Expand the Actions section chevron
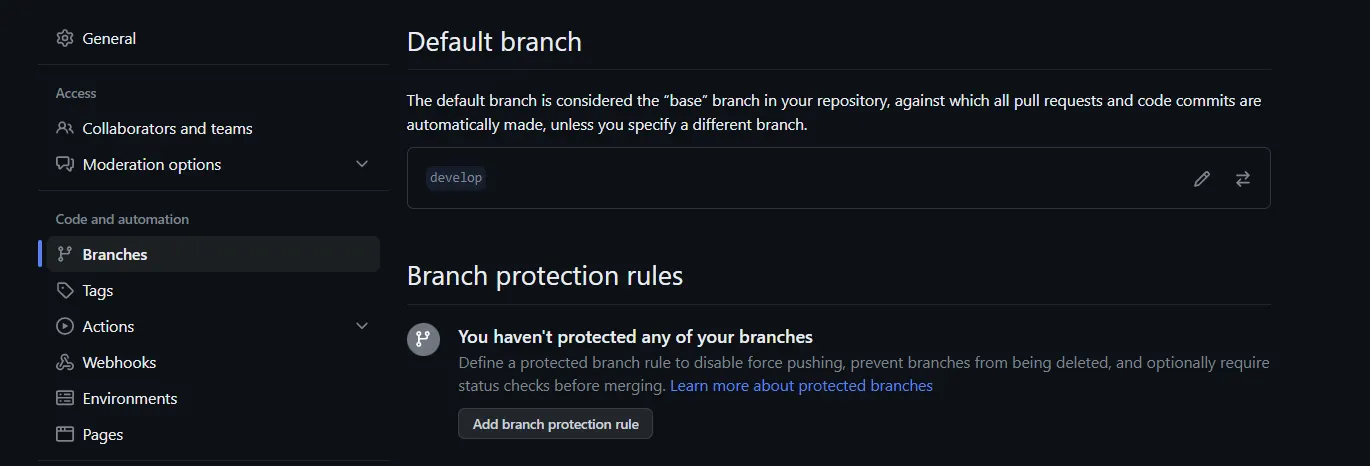Image resolution: width=1370 pixels, height=466 pixels. [362, 326]
